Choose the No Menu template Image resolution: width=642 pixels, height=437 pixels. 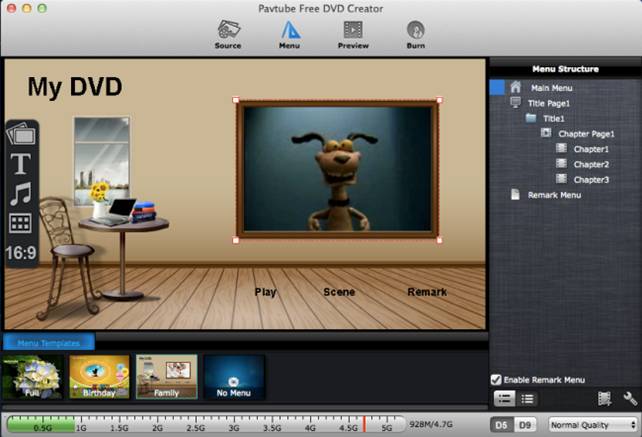click(234, 377)
